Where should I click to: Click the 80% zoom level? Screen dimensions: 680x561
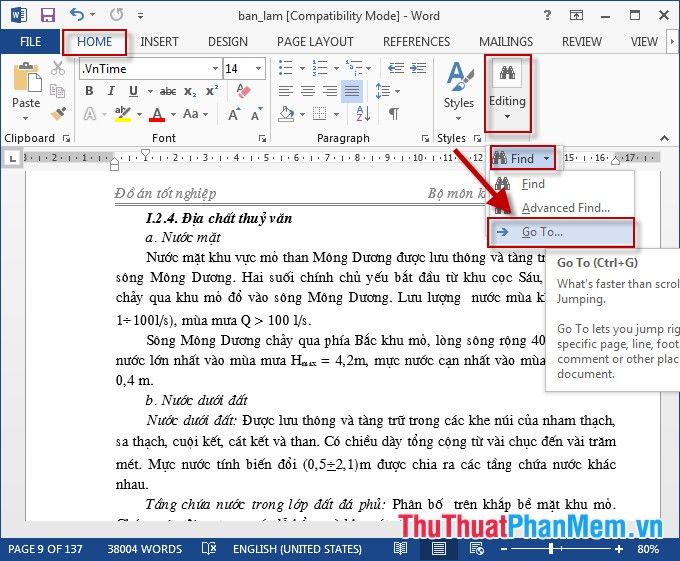point(648,549)
